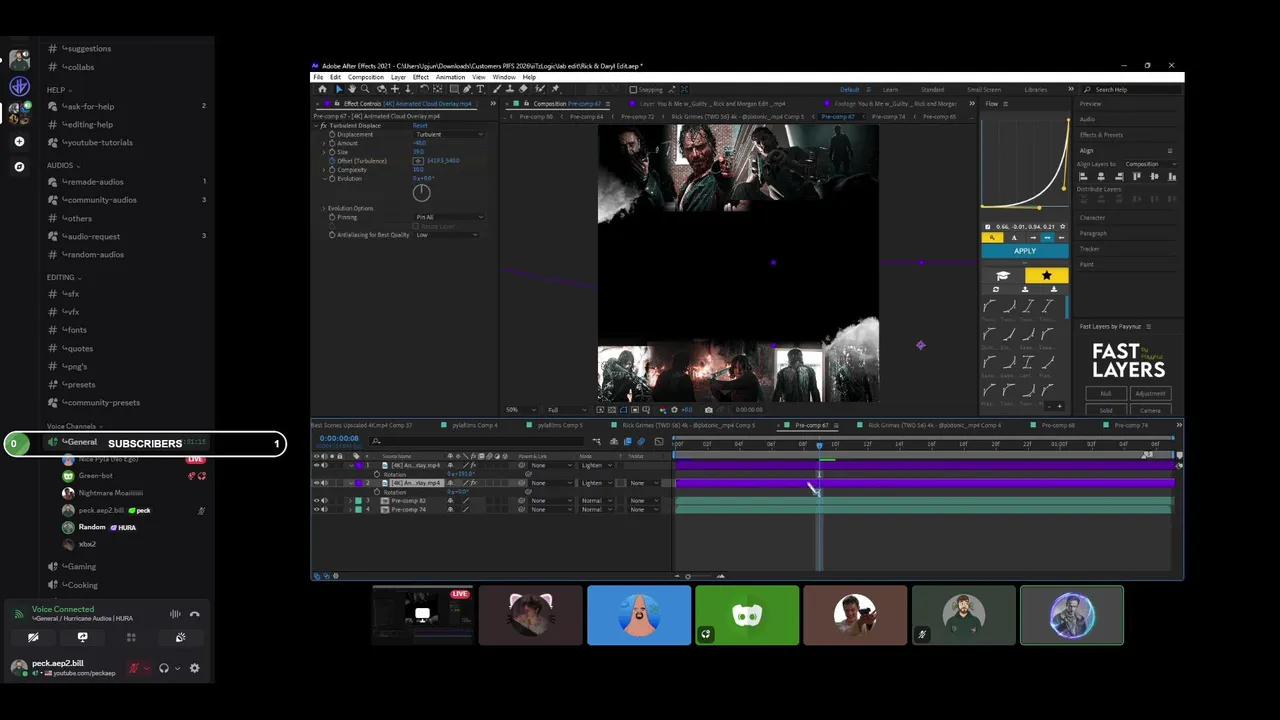
Task: Select the Clone Stamp tool
Action: pos(509,89)
